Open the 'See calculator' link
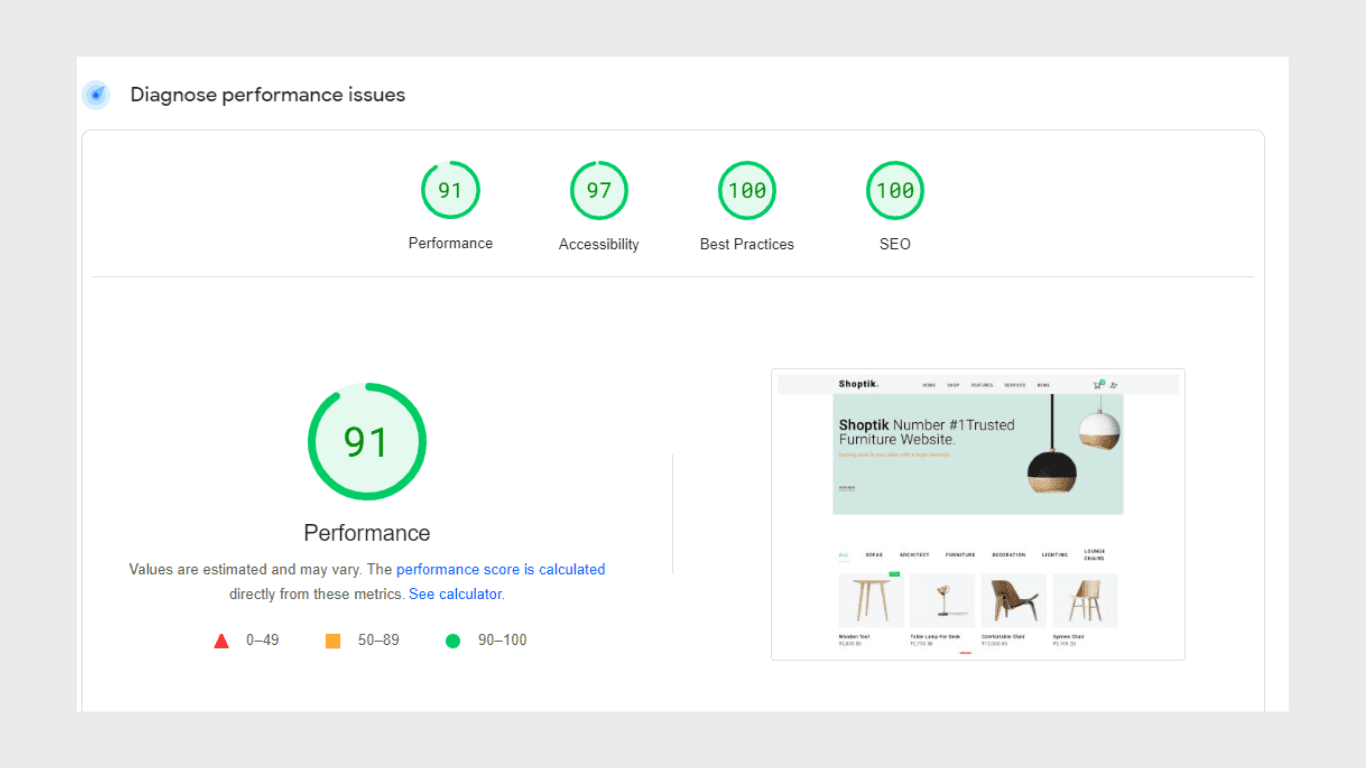The height and width of the screenshot is (768, 1366). [x=455, y=594]
